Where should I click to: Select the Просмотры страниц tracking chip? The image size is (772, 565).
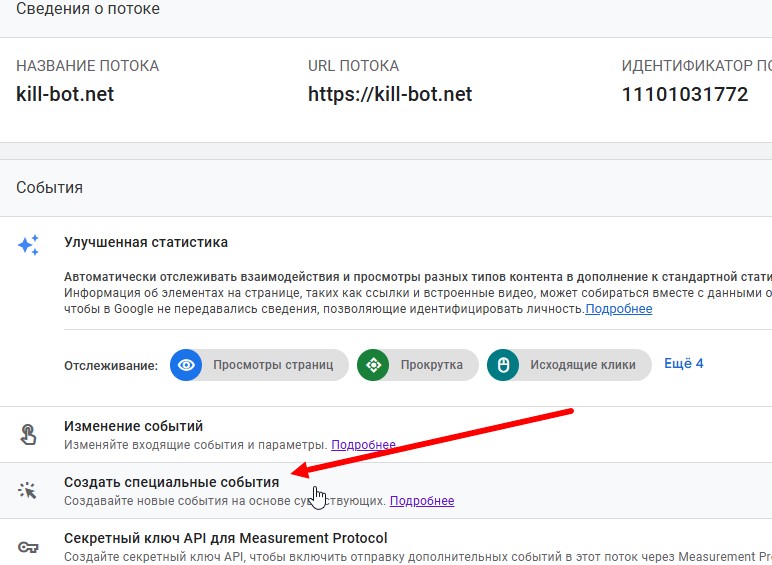259,365
